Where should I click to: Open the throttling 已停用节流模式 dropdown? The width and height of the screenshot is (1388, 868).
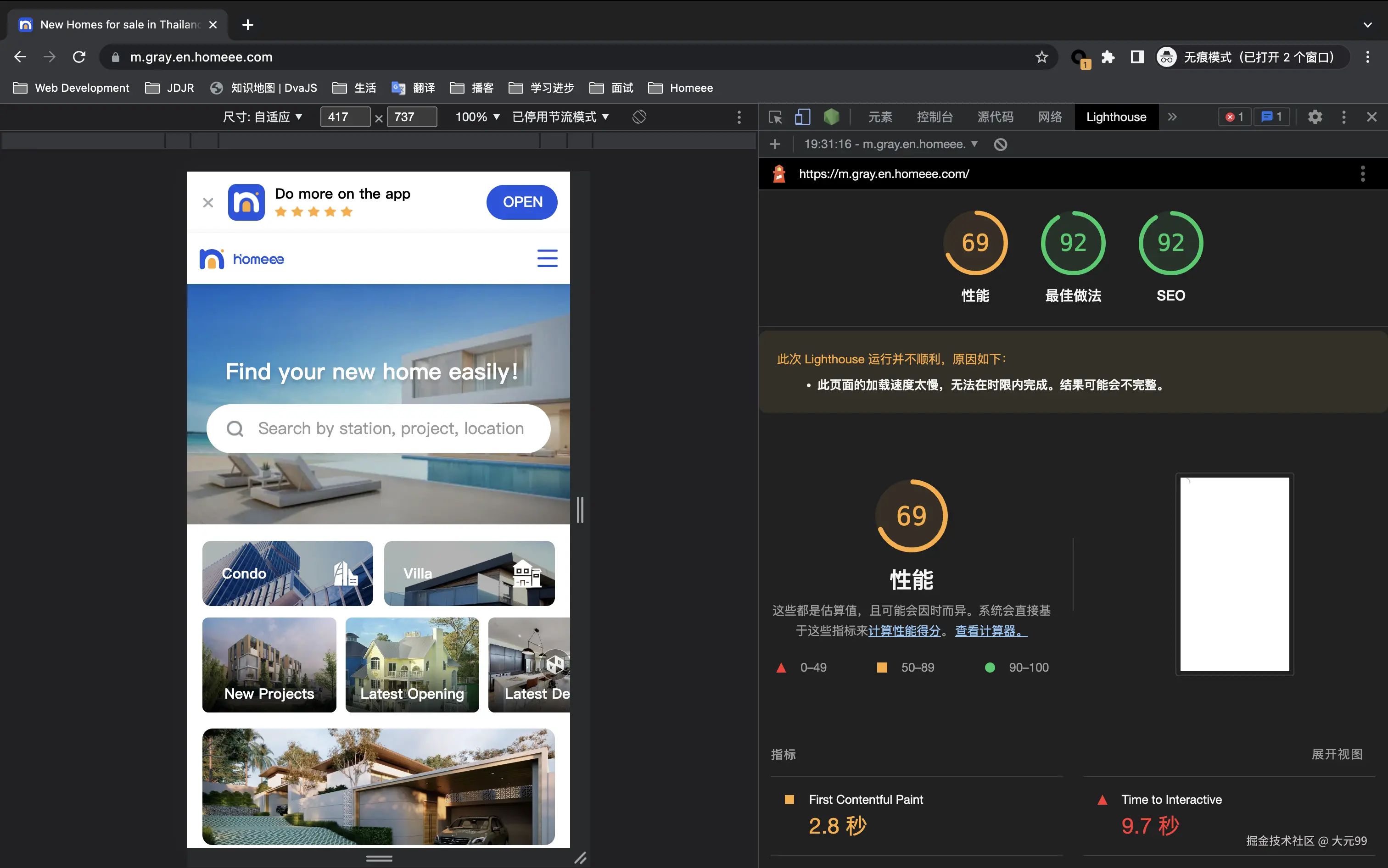point(560,117)
